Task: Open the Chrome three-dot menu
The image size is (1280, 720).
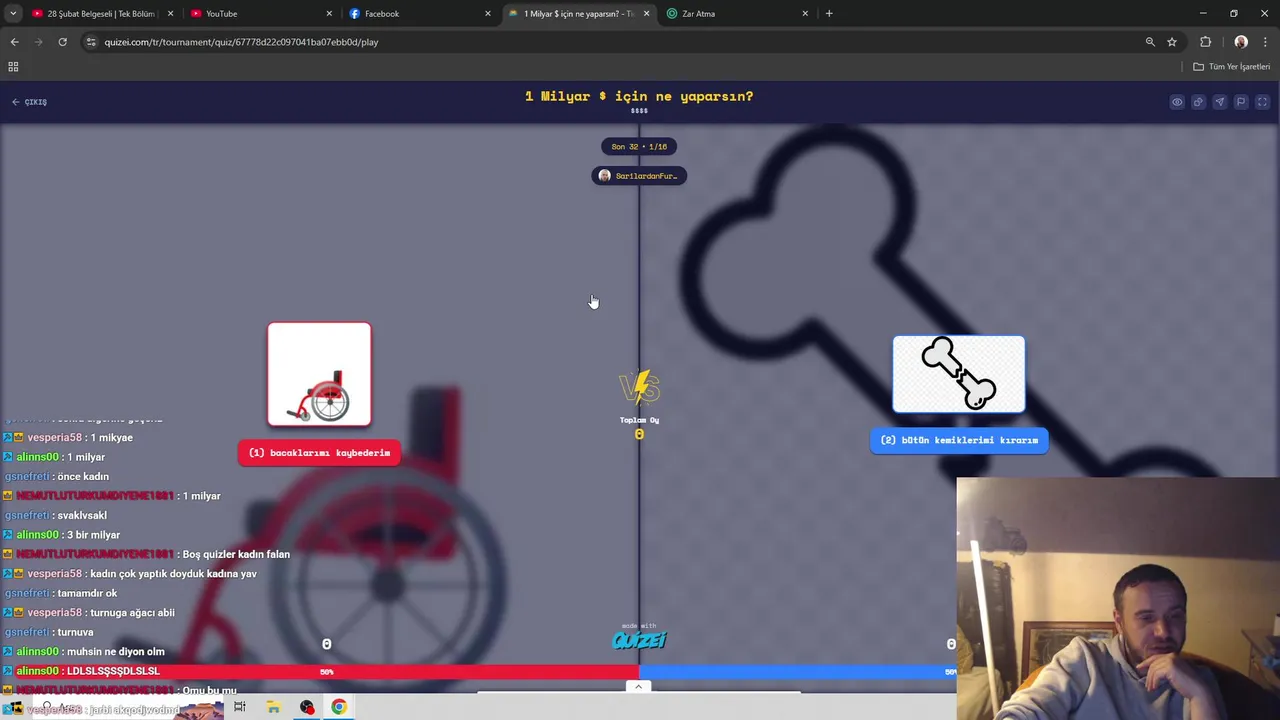Action: (1266, 42)
